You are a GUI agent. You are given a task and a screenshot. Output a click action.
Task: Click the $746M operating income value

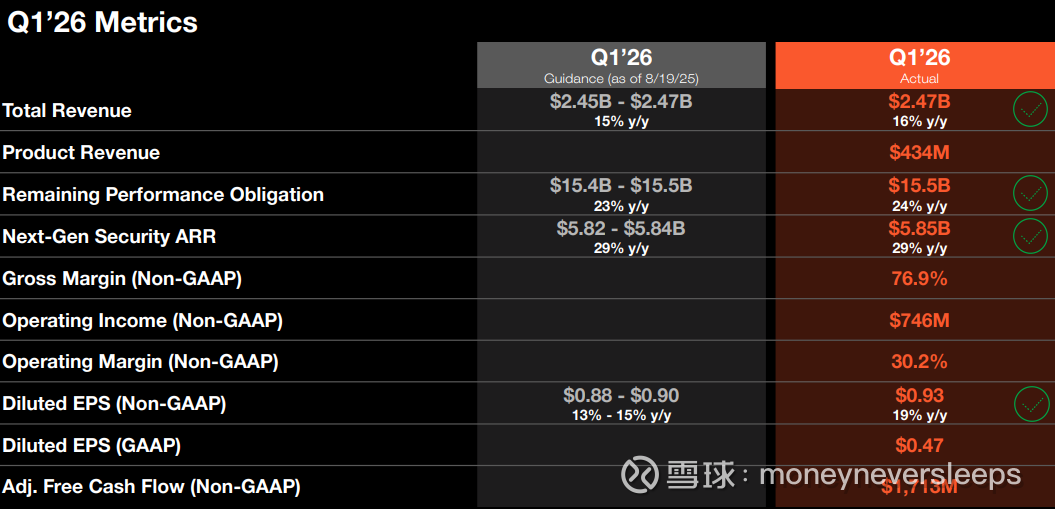tap(919, 321)
